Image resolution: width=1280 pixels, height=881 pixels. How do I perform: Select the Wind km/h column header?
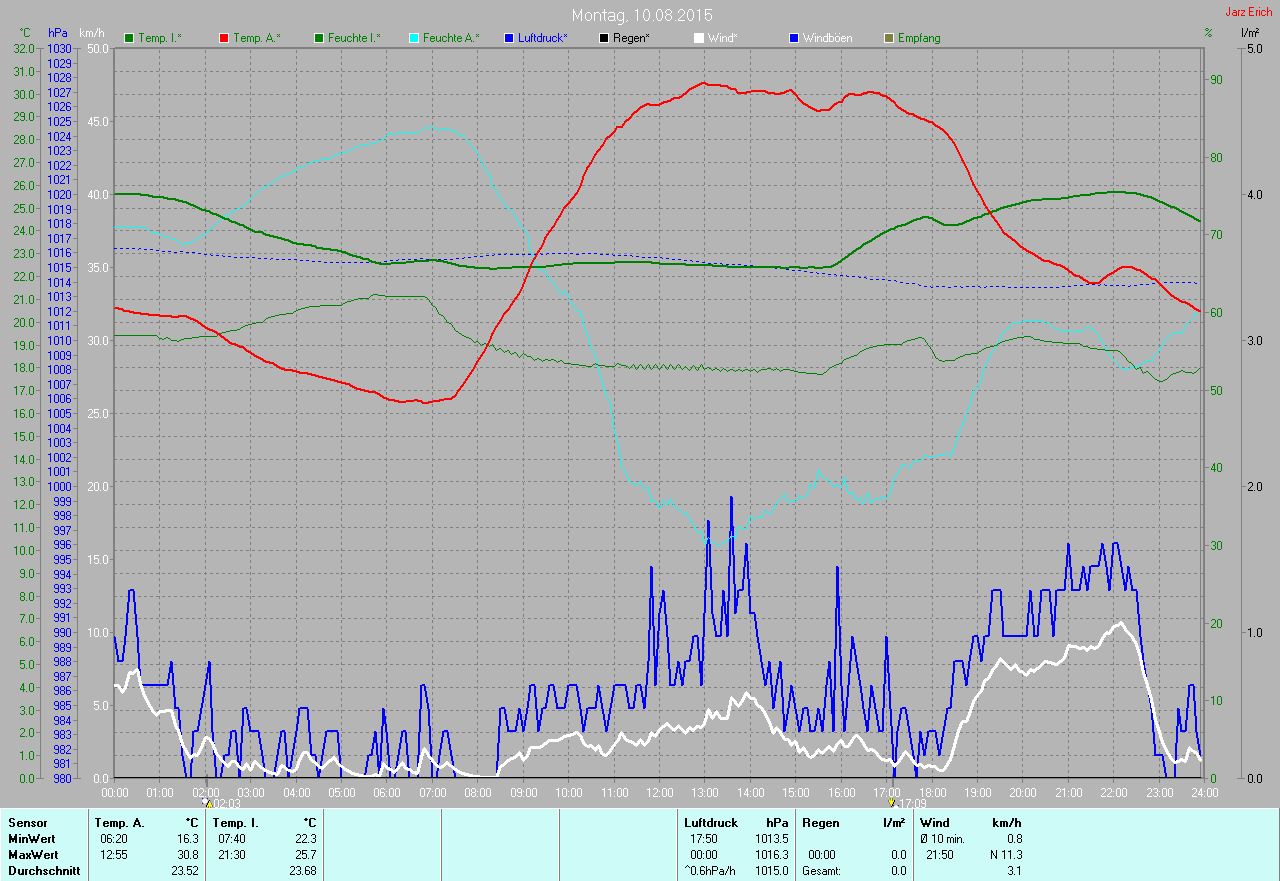(x=970, y=823)
